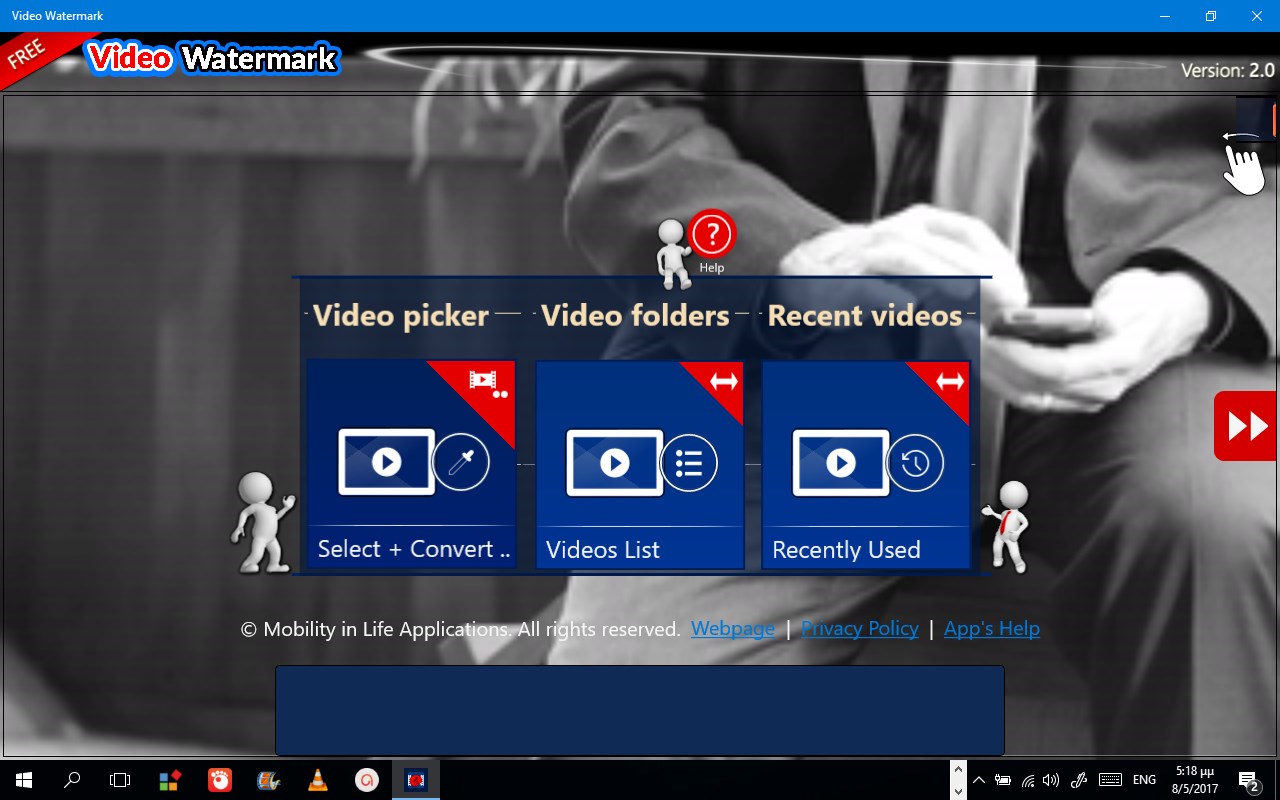Open the Webpage link

(733, 628)
